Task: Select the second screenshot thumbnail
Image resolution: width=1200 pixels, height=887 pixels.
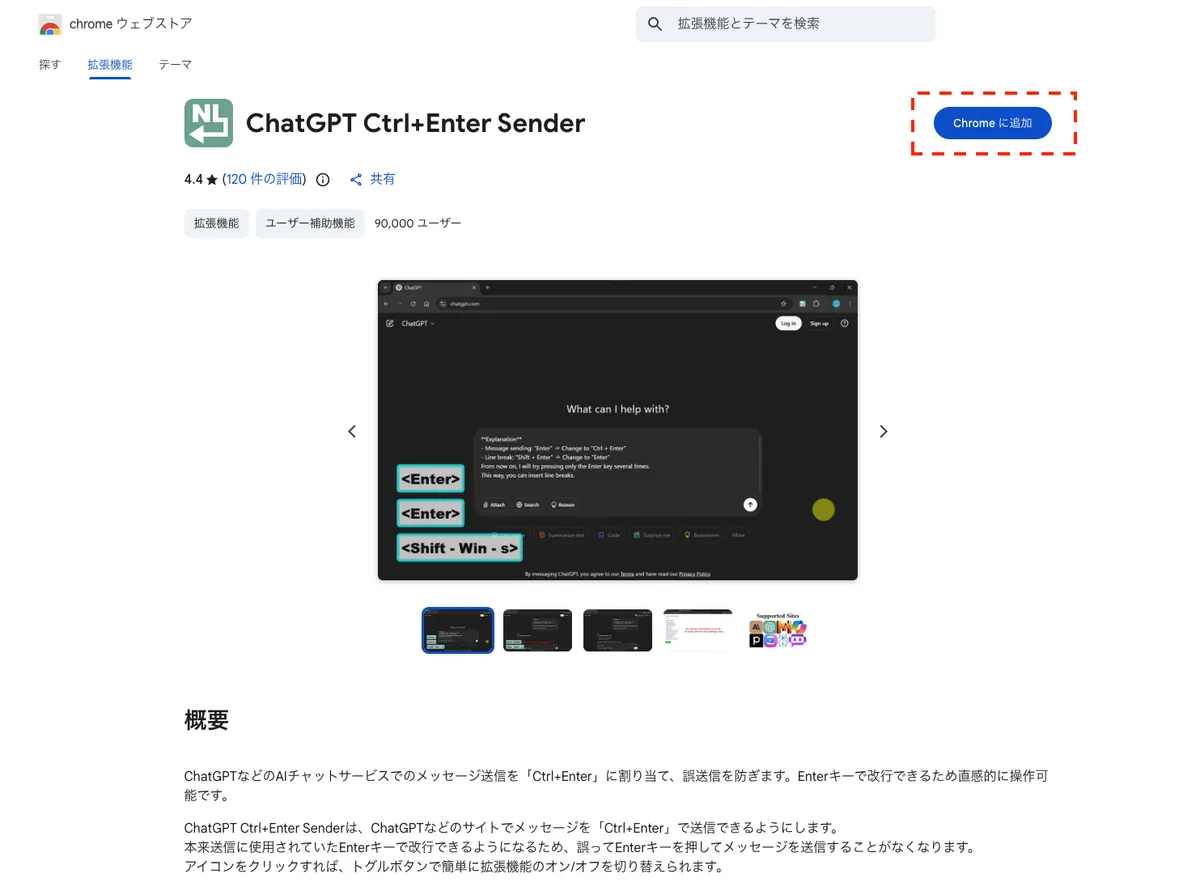Action: [x=537, y=630]
